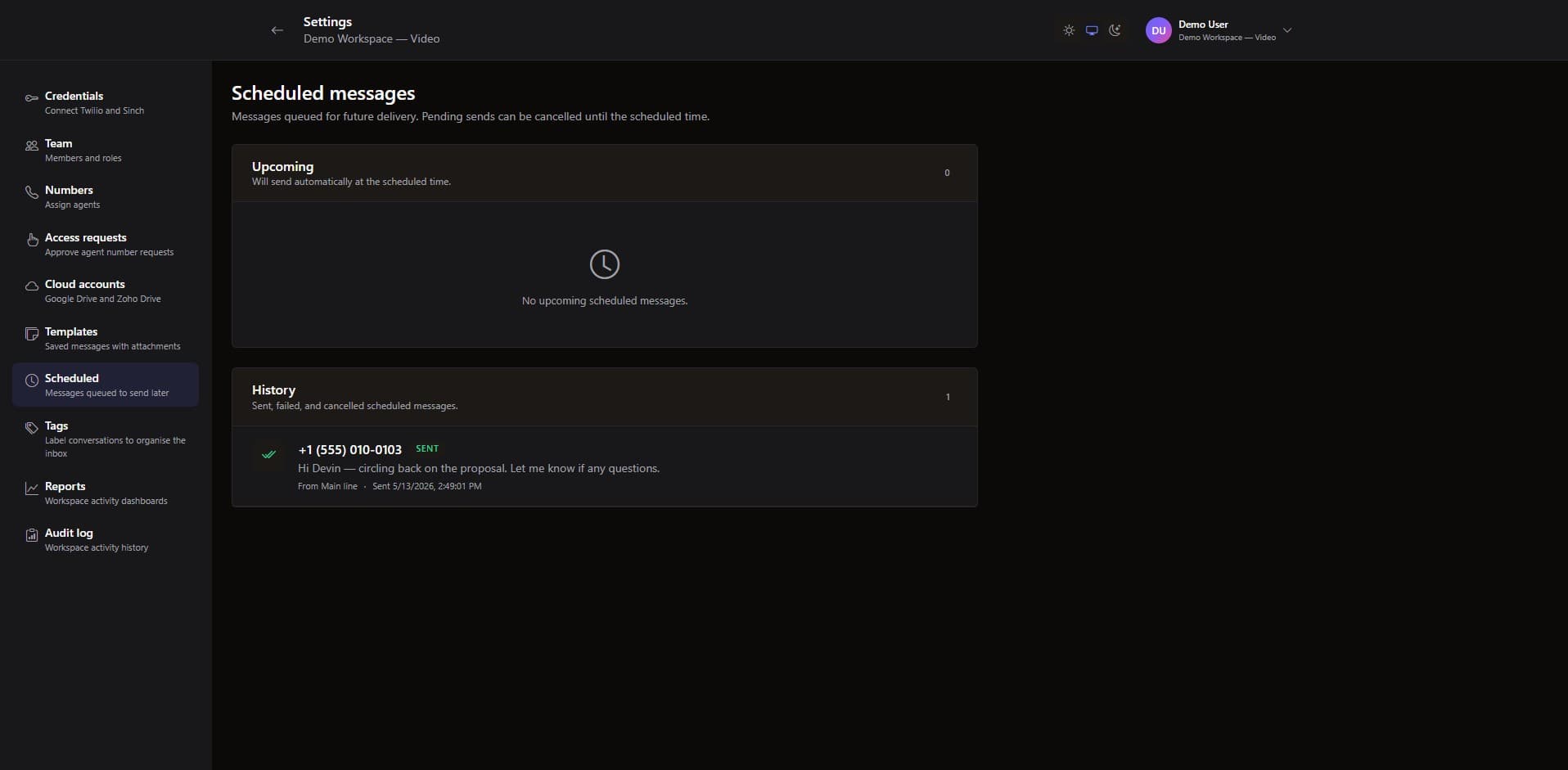Click the Tags label icon
The width and height of the screenshot is (1568, 770).
point(32,428)
